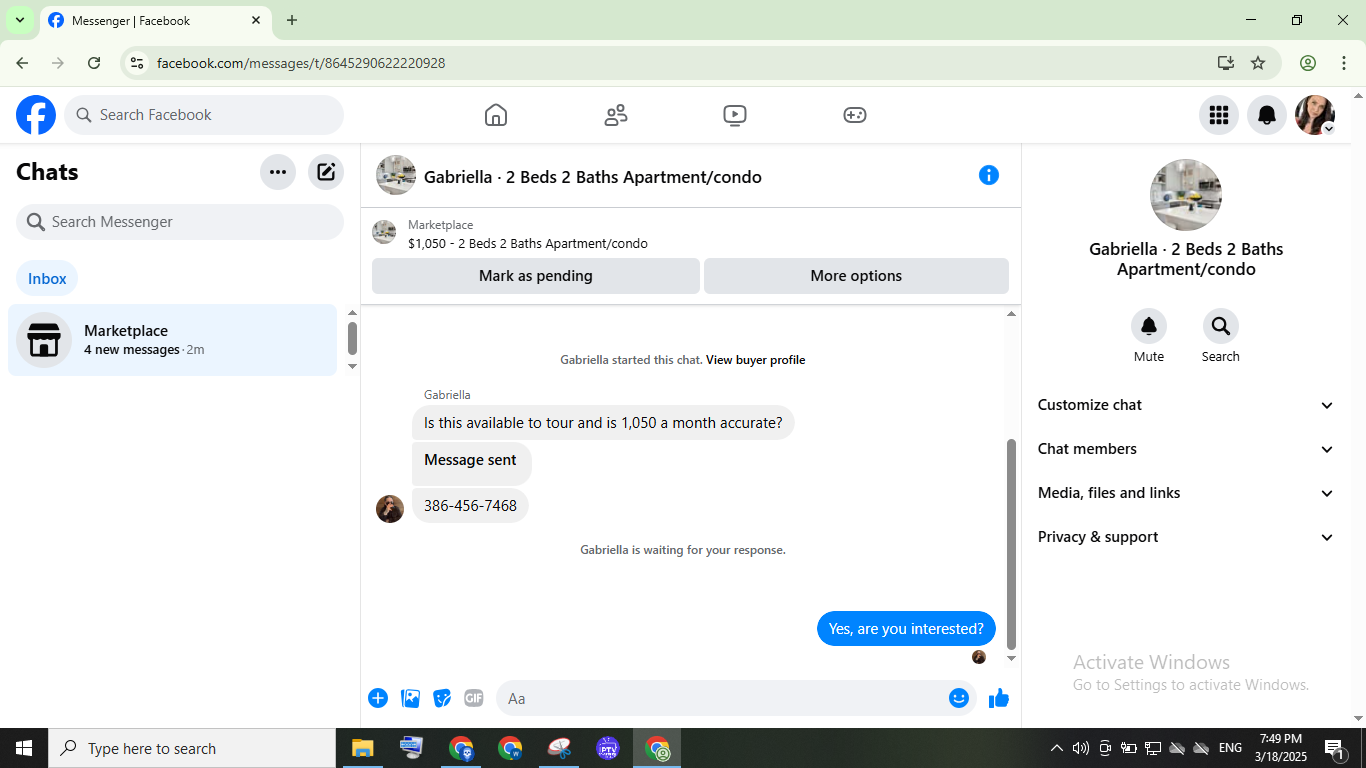Send a thumbs-up like
Viewport: 1366px width, 768px height.
pos(999,698)
